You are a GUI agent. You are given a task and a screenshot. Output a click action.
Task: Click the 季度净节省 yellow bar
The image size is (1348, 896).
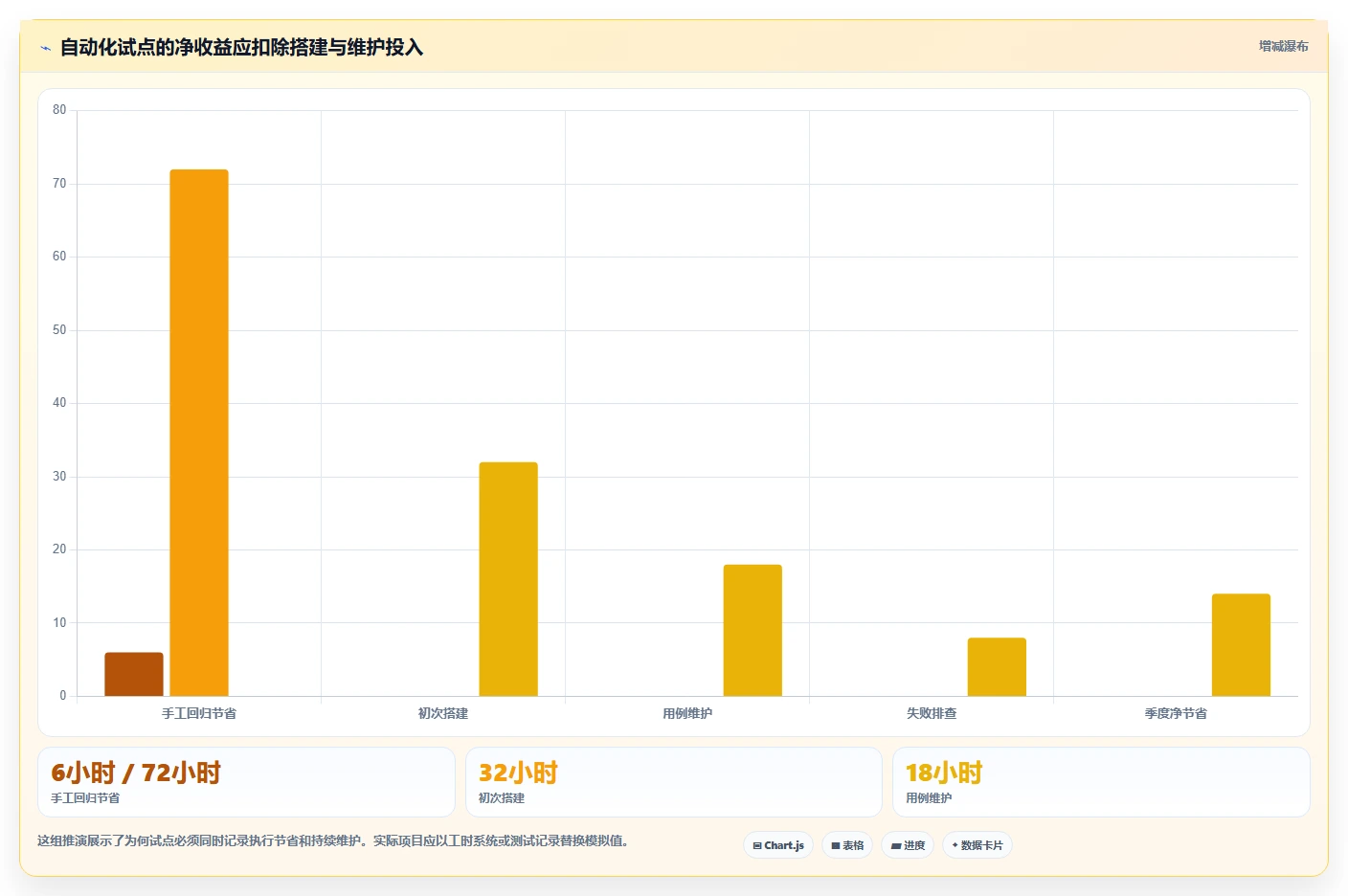pos(1241,644)
